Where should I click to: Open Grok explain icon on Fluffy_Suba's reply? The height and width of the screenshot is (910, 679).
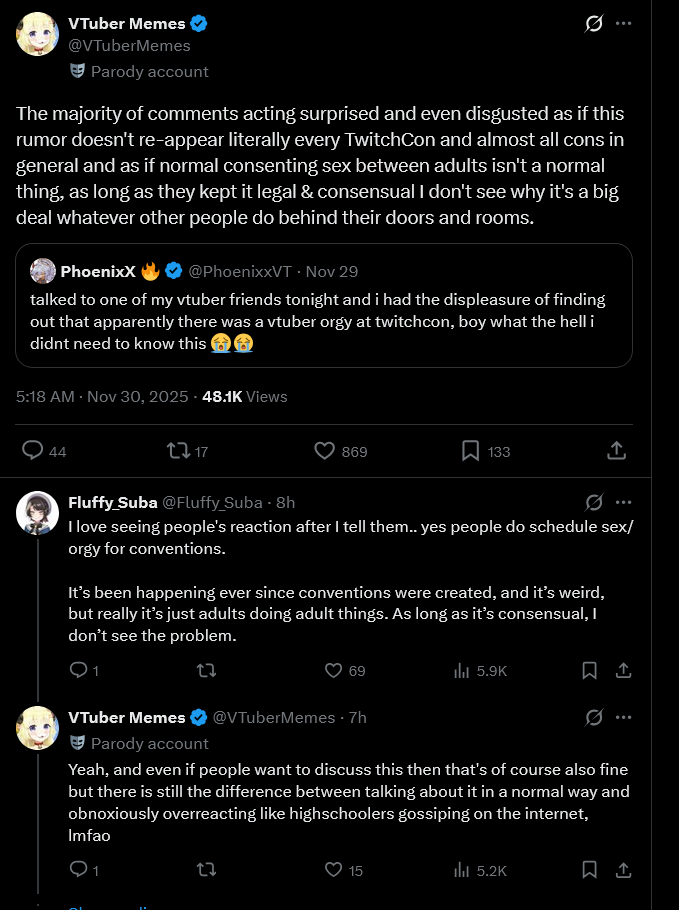click(594, 501)
